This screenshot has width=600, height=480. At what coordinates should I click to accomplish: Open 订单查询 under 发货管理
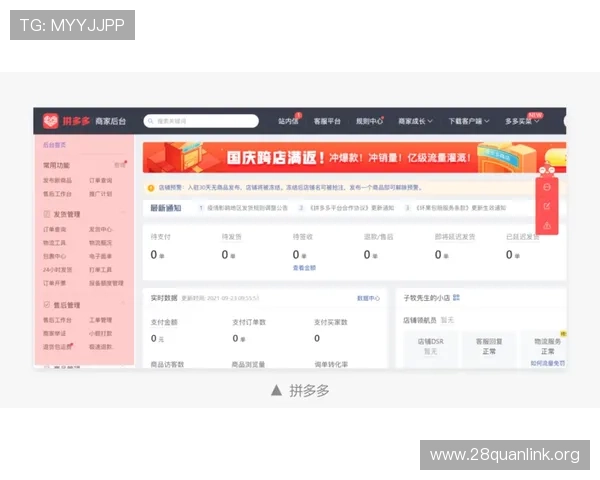pyautogui.click(x=54, y=229)
